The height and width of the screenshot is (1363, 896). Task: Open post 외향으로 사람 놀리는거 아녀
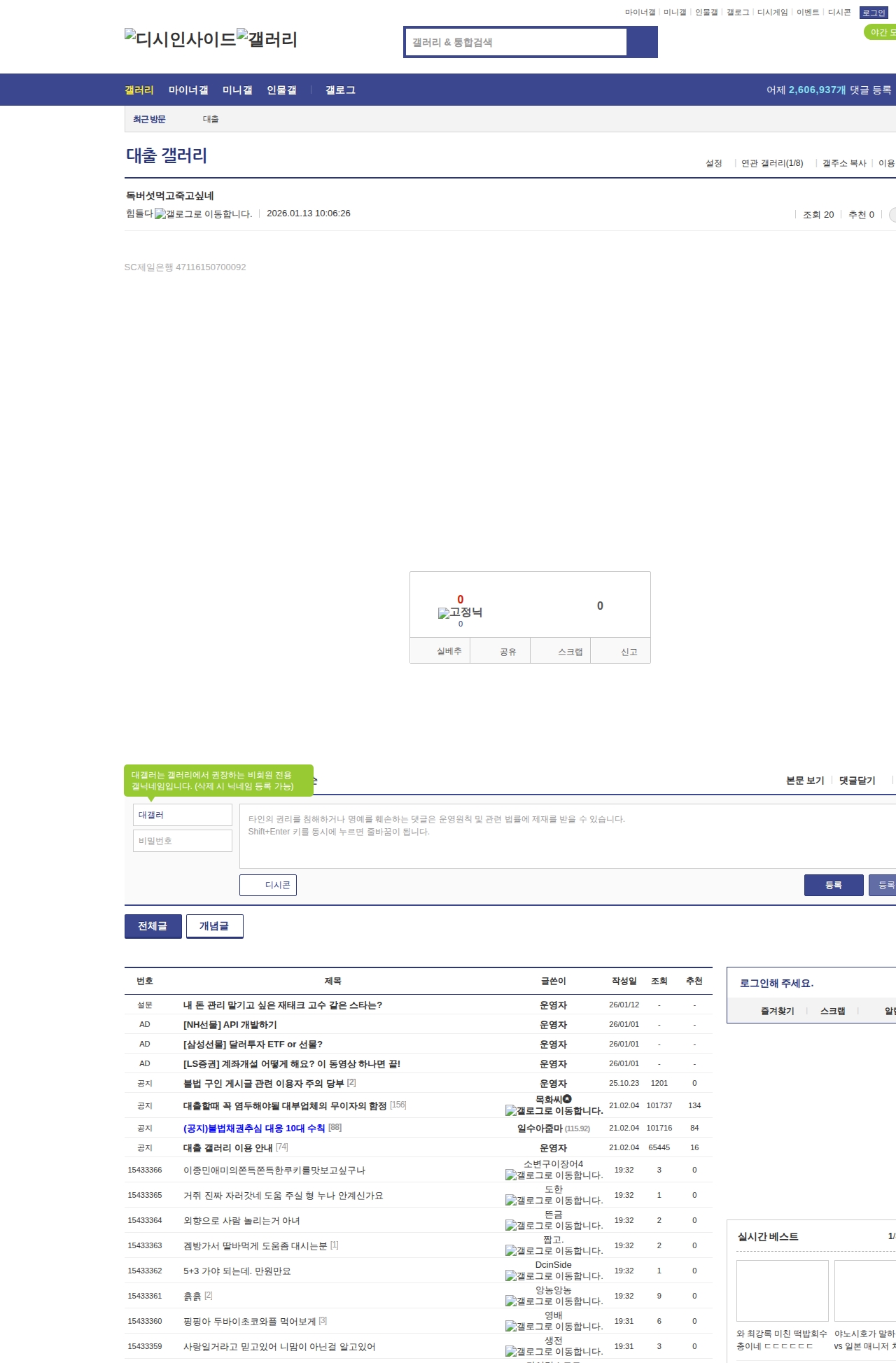(241, 1221)
